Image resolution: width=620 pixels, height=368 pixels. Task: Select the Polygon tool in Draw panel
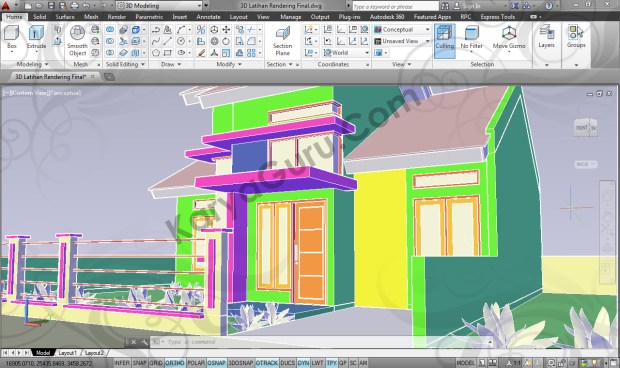click(x=156, y=53)
